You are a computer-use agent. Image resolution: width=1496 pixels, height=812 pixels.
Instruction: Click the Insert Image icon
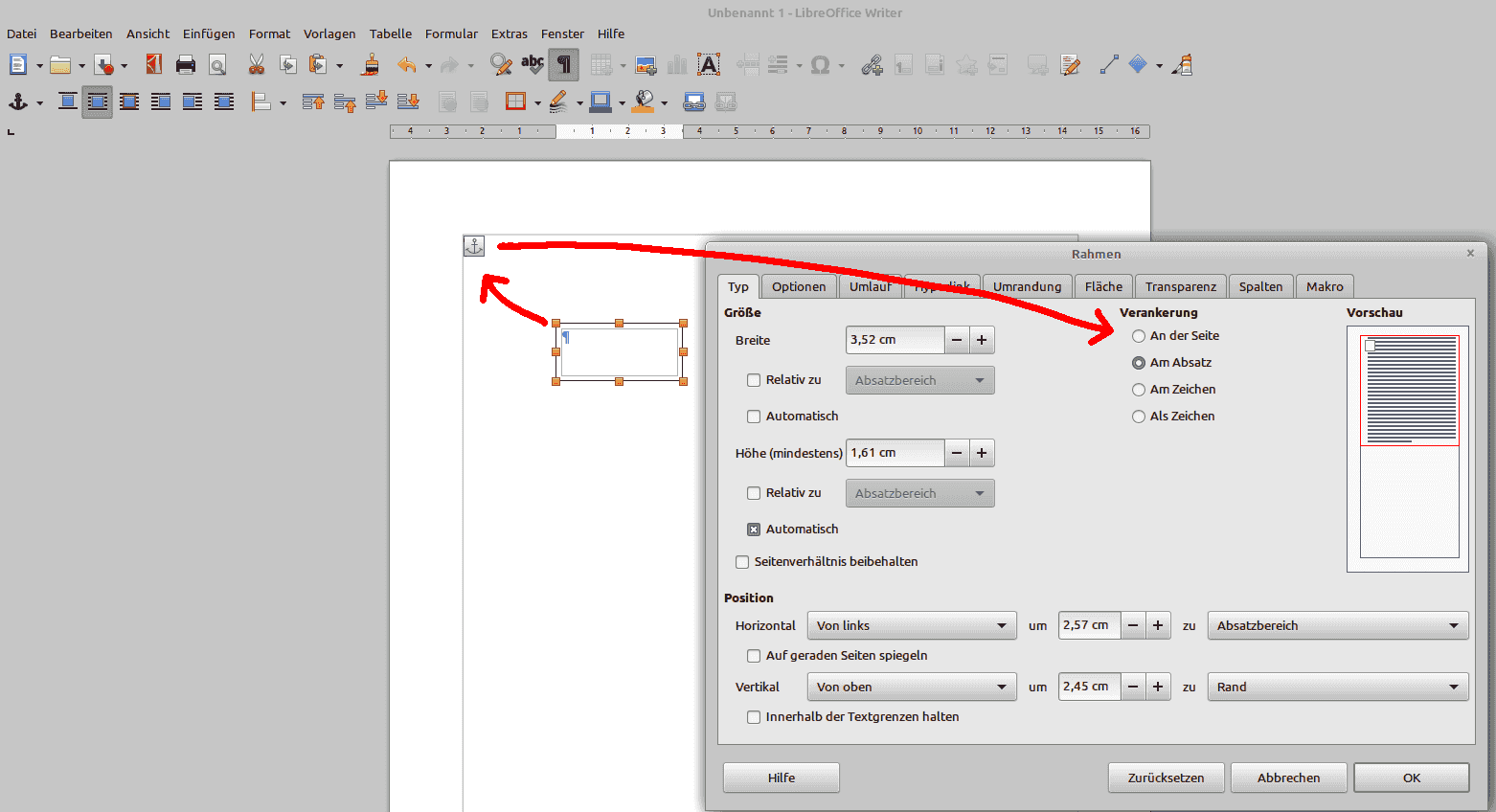click(x=646, y=65)
